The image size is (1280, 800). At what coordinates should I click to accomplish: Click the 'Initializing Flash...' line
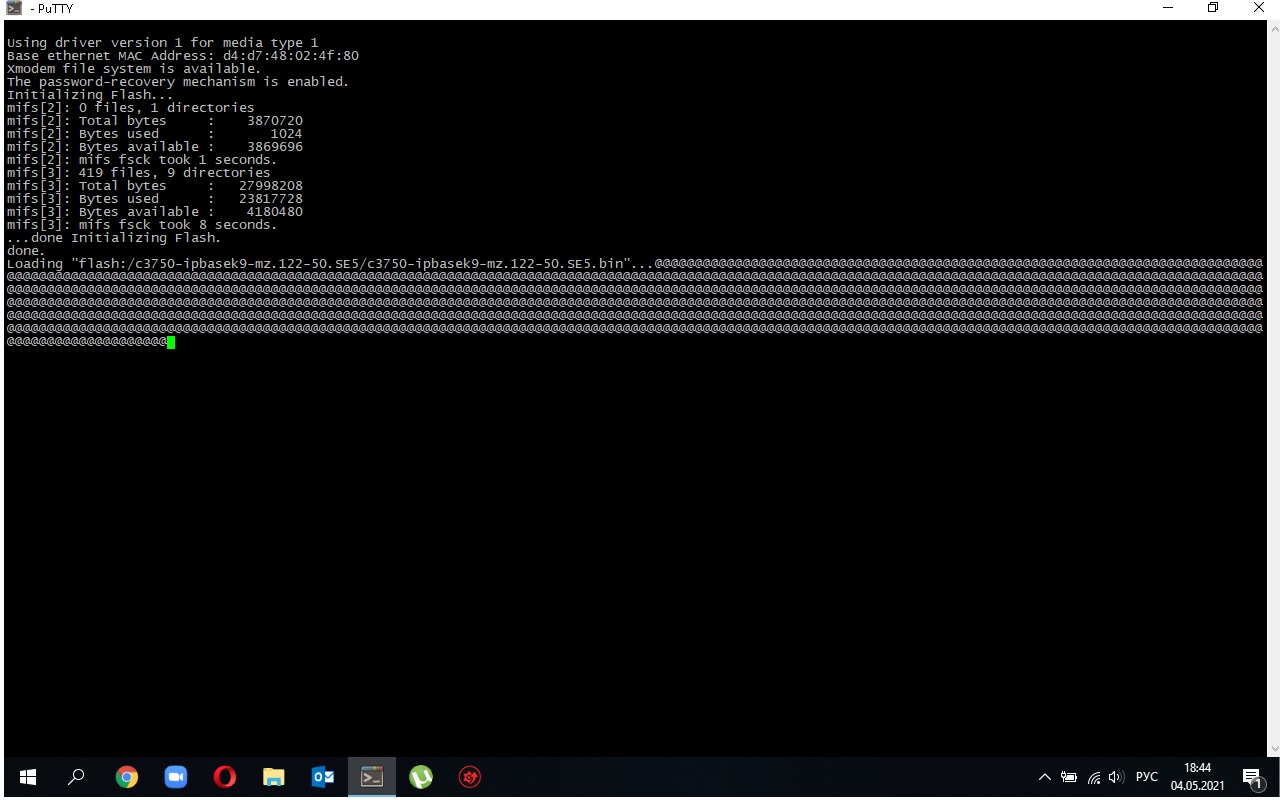89,95
